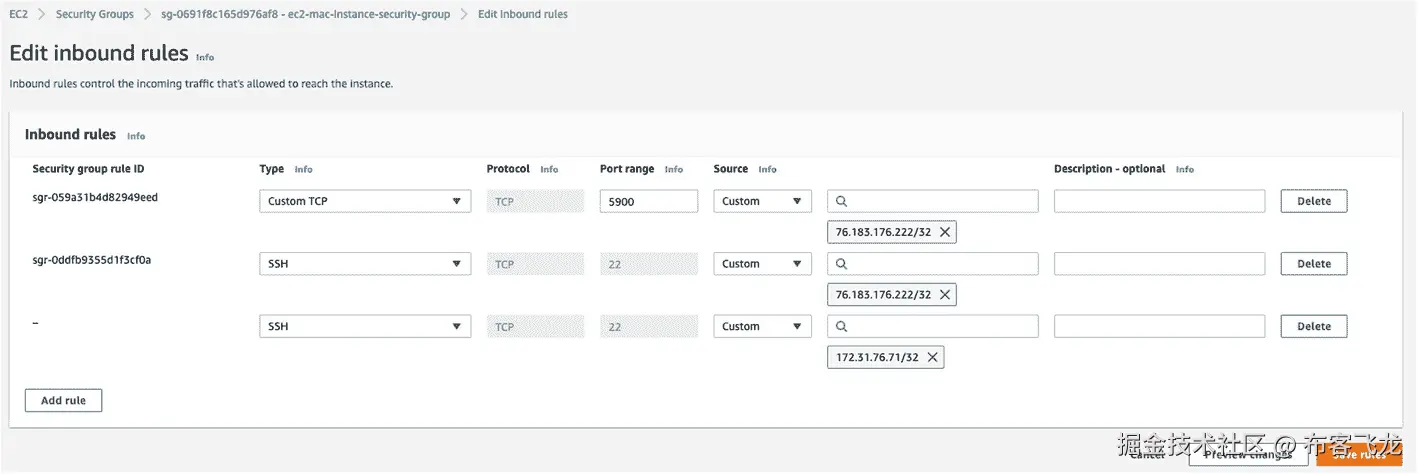Click the Add rule button

tap(63, 401)
